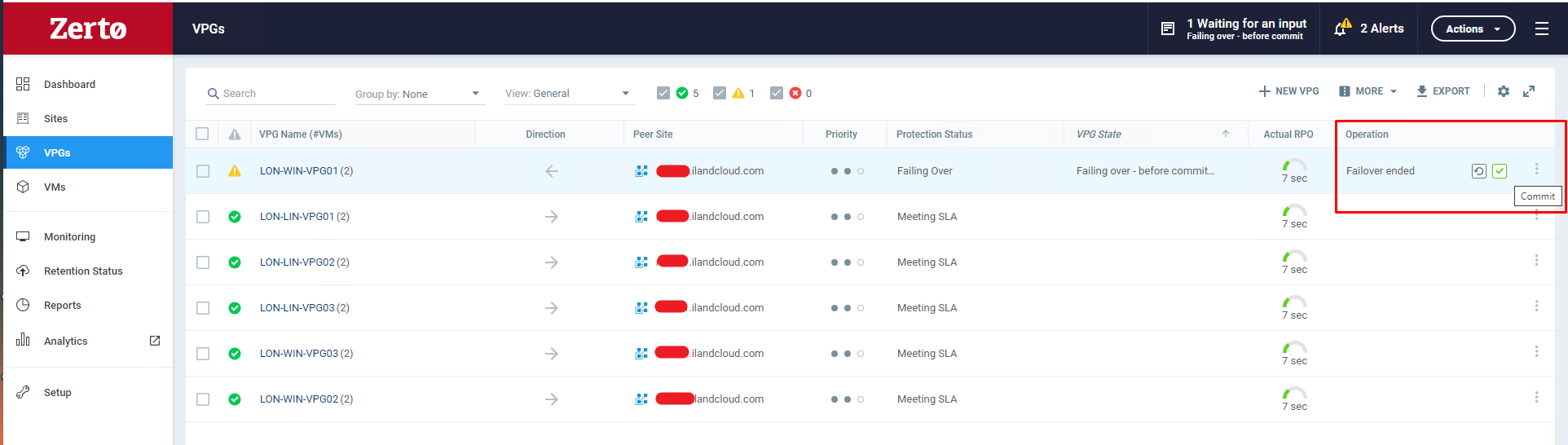Go to Dashboard in the sidebar
Image resolution: width=1568 pixels, height=445 pixels.
click(x=69, y=84)
